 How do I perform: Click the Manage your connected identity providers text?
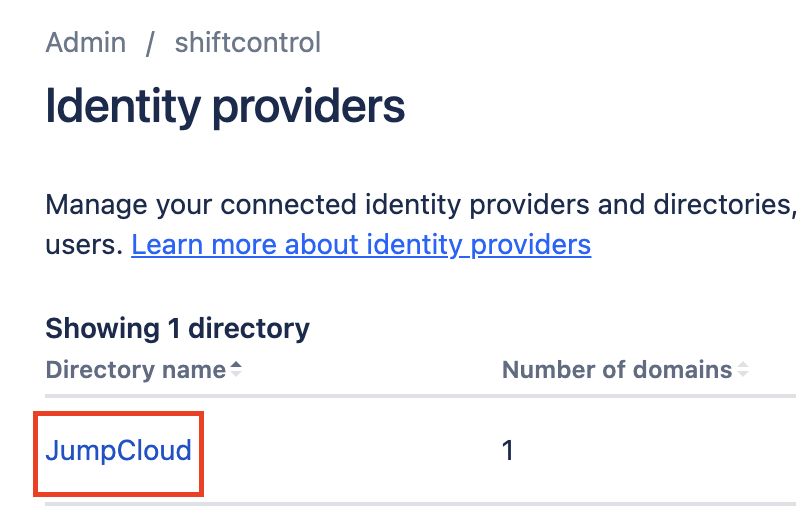click(421, 205)
